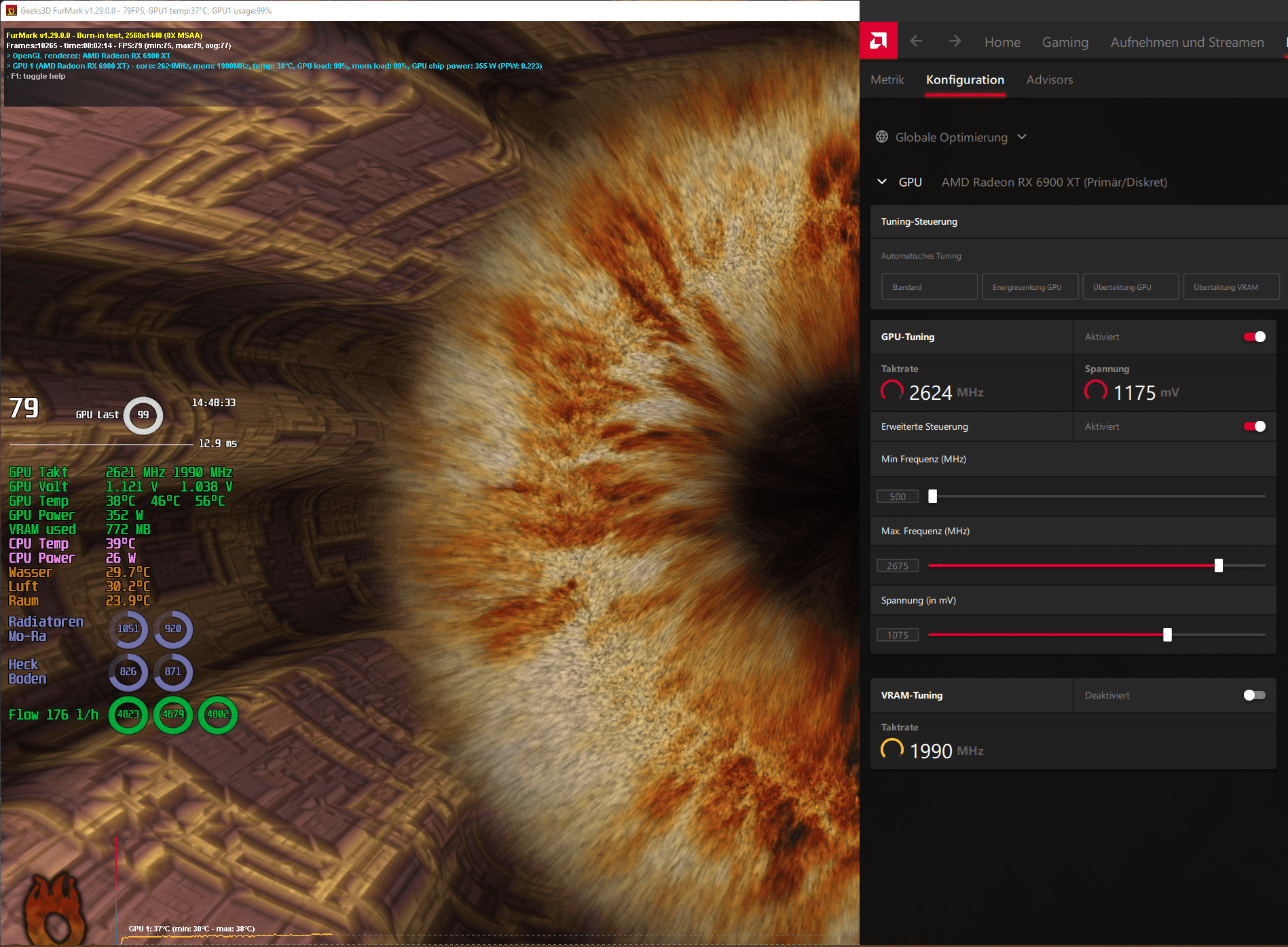Click the Max Frequenz 2675 field

(x=898, y=565)
